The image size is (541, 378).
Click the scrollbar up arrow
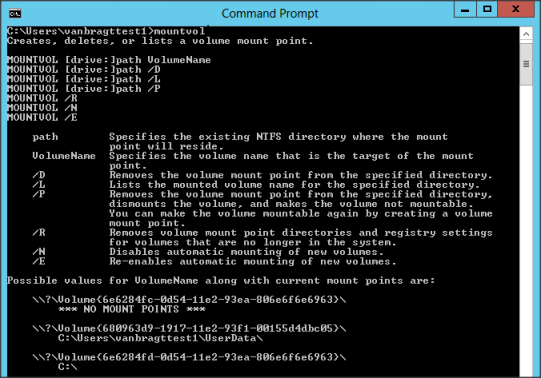pyautogui.click(x=526, y=34)
